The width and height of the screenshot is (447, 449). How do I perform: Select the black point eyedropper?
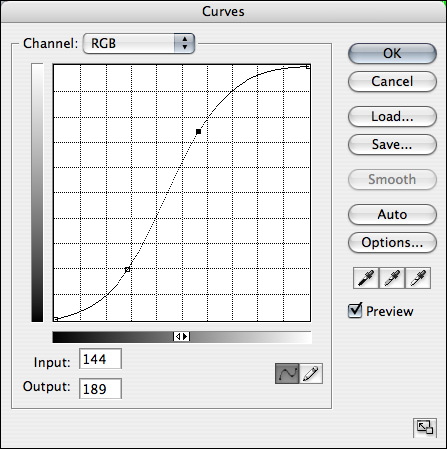coord(366,278)
